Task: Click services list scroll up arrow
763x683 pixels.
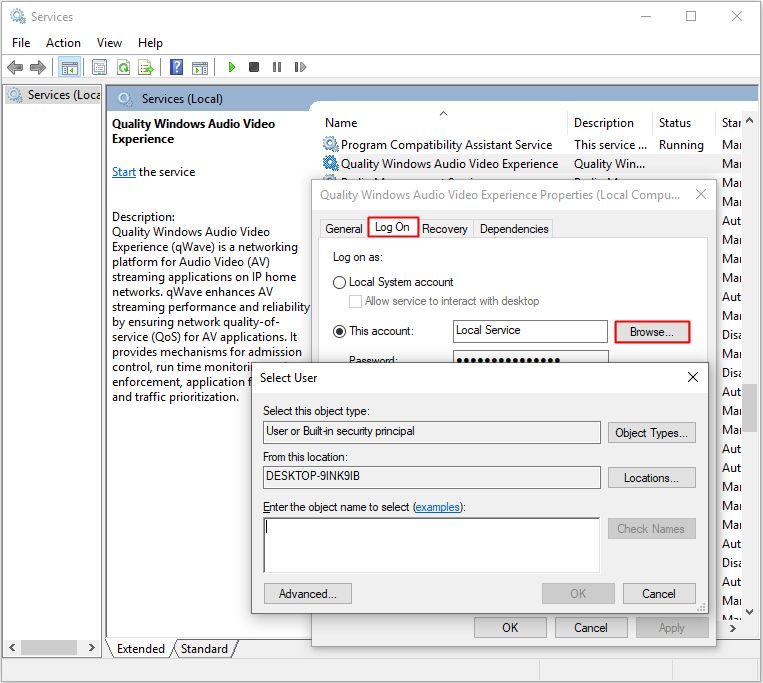Action: tap(749, 120)
